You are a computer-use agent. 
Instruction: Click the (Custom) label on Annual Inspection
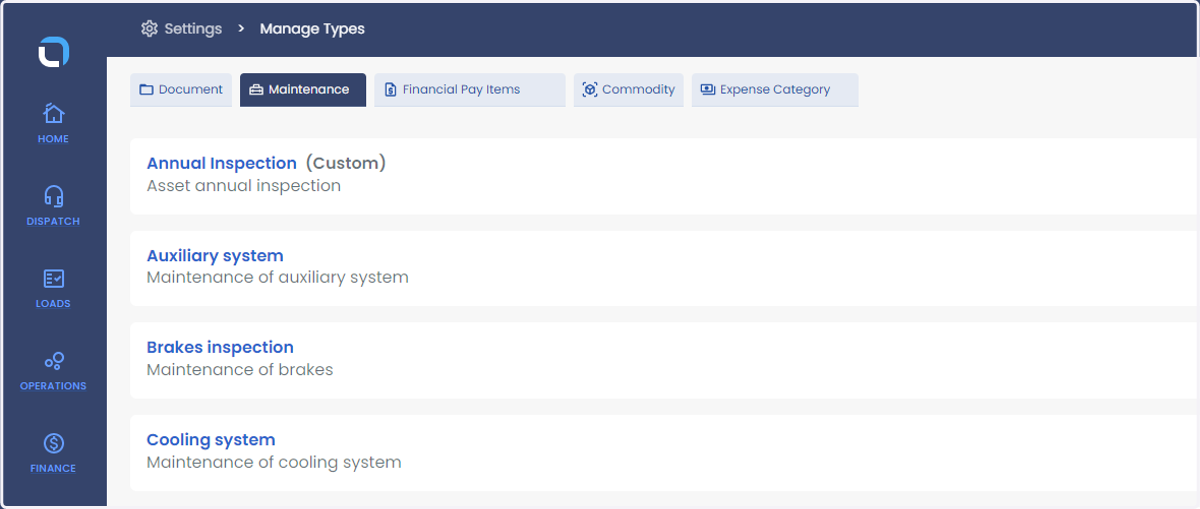coord(346,163)
